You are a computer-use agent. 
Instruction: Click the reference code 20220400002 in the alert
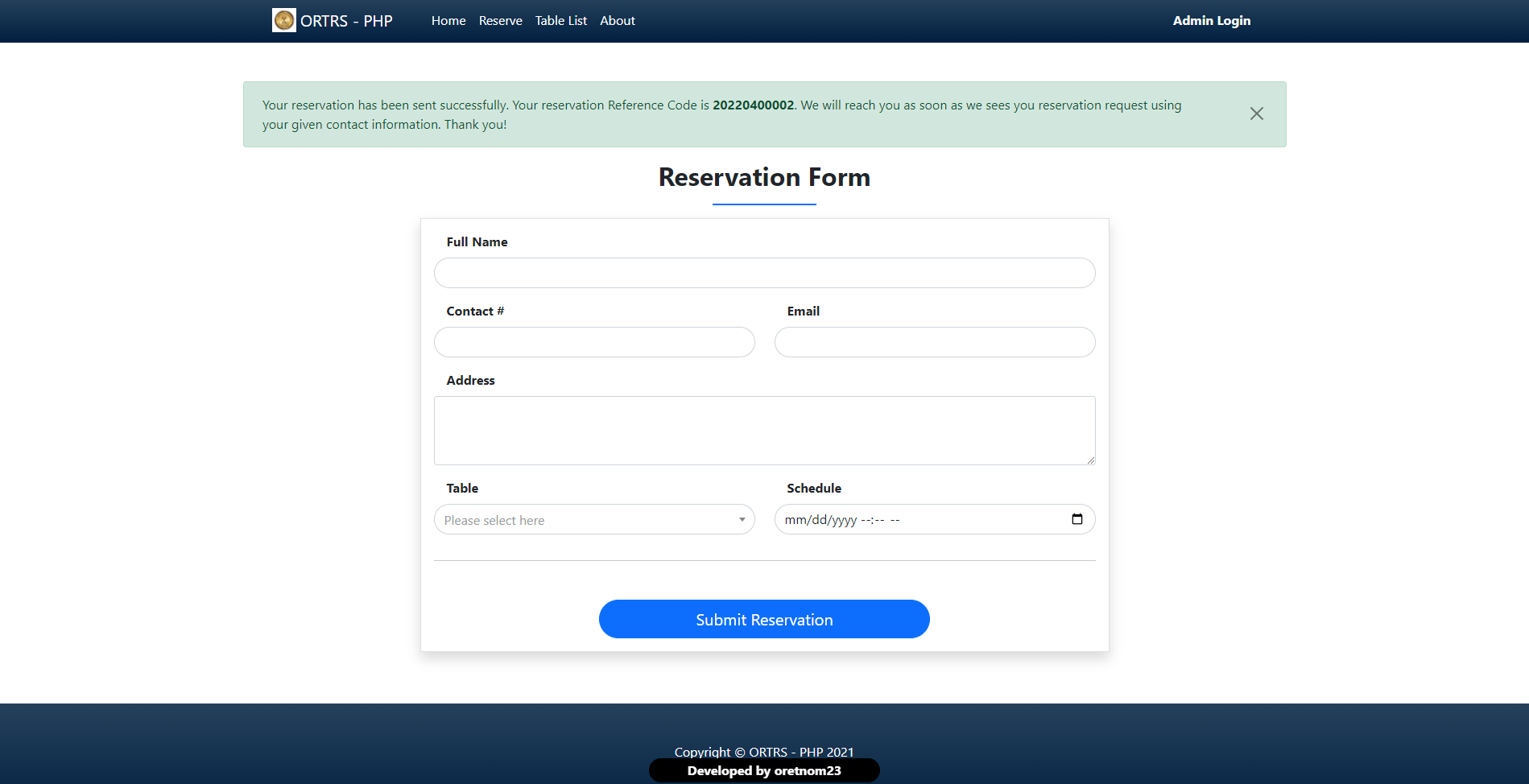tap(752, 105)
